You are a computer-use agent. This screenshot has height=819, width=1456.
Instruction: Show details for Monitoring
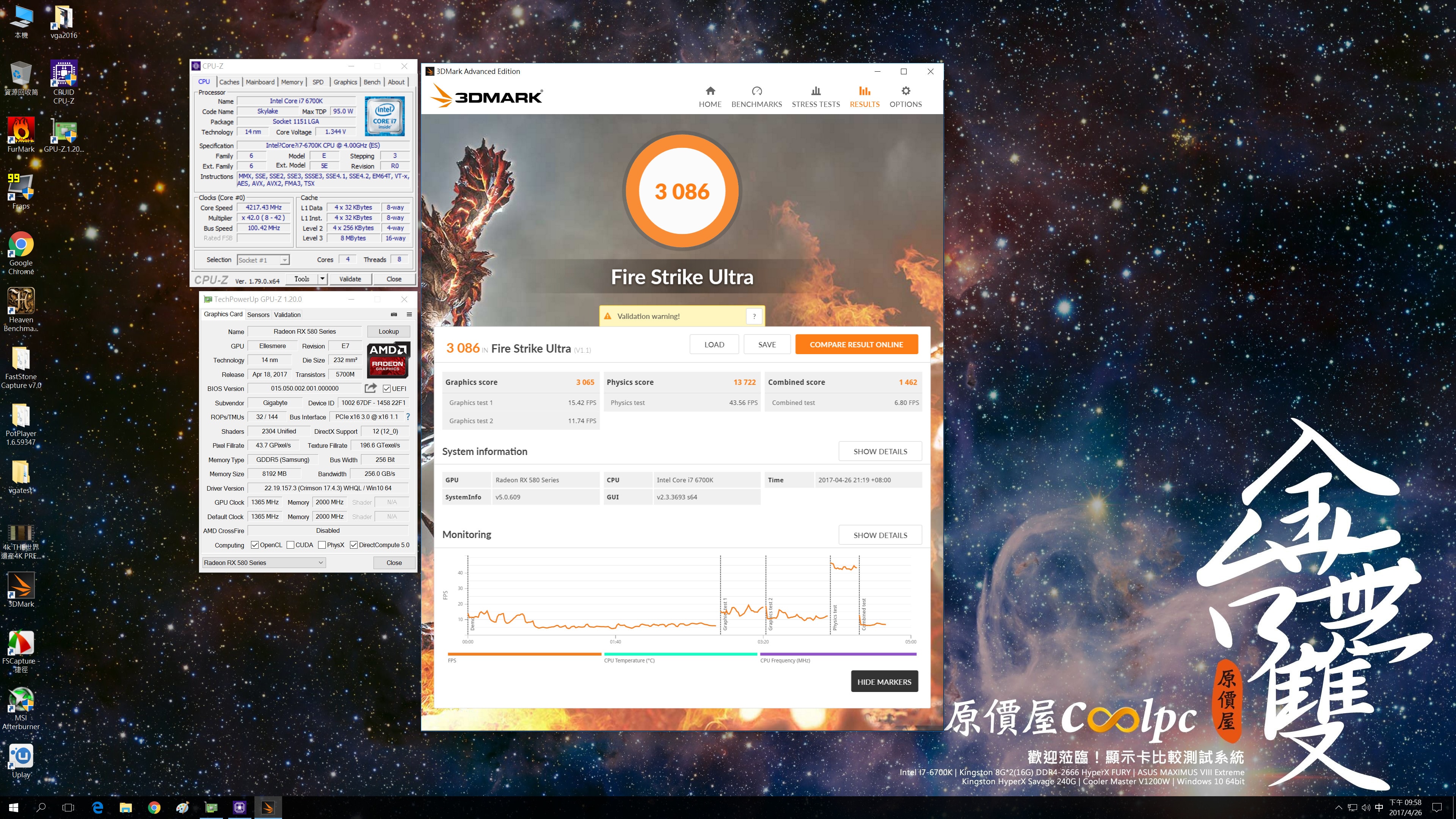880,535
